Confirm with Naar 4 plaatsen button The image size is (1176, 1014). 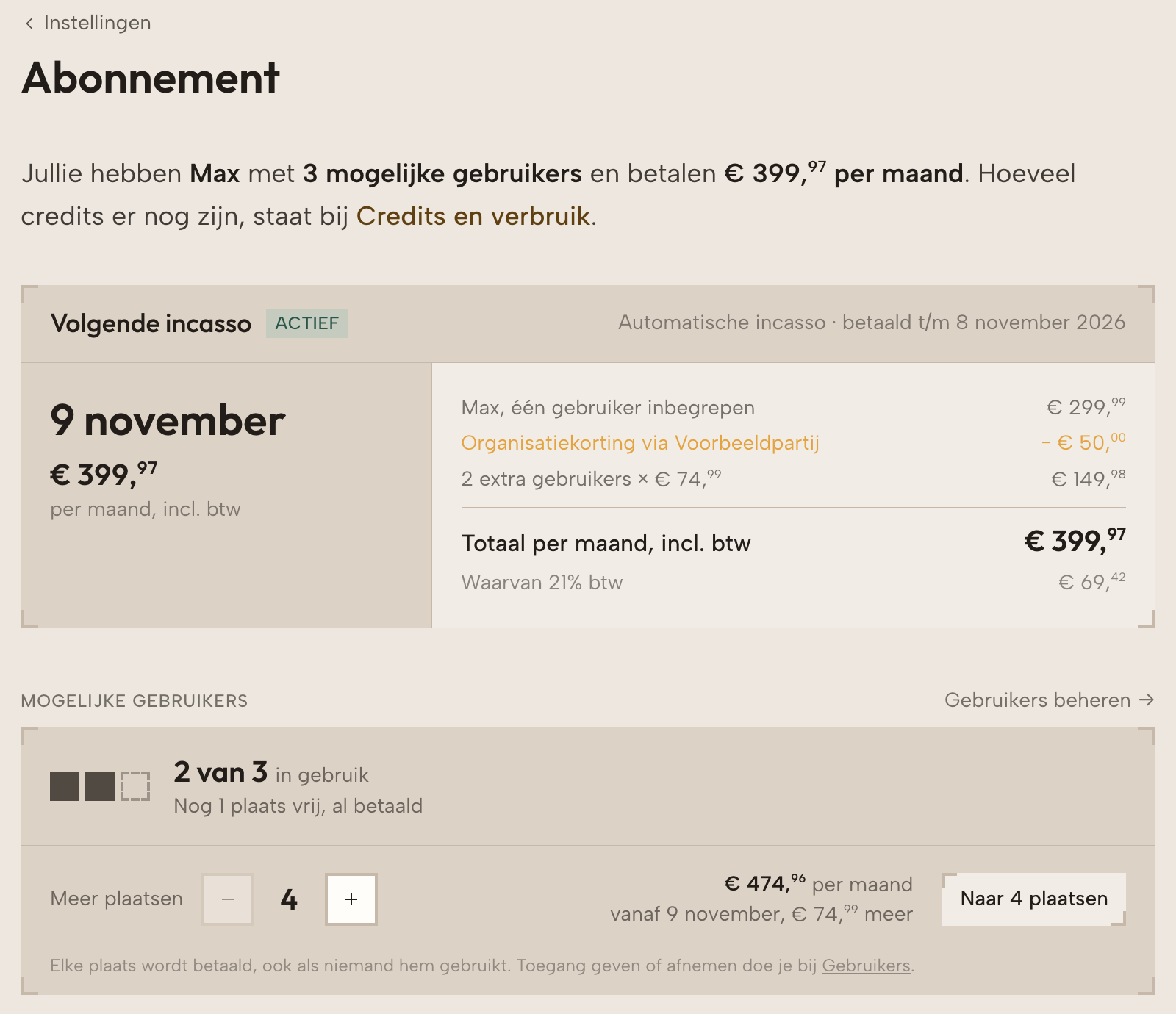click(1034, 899)
